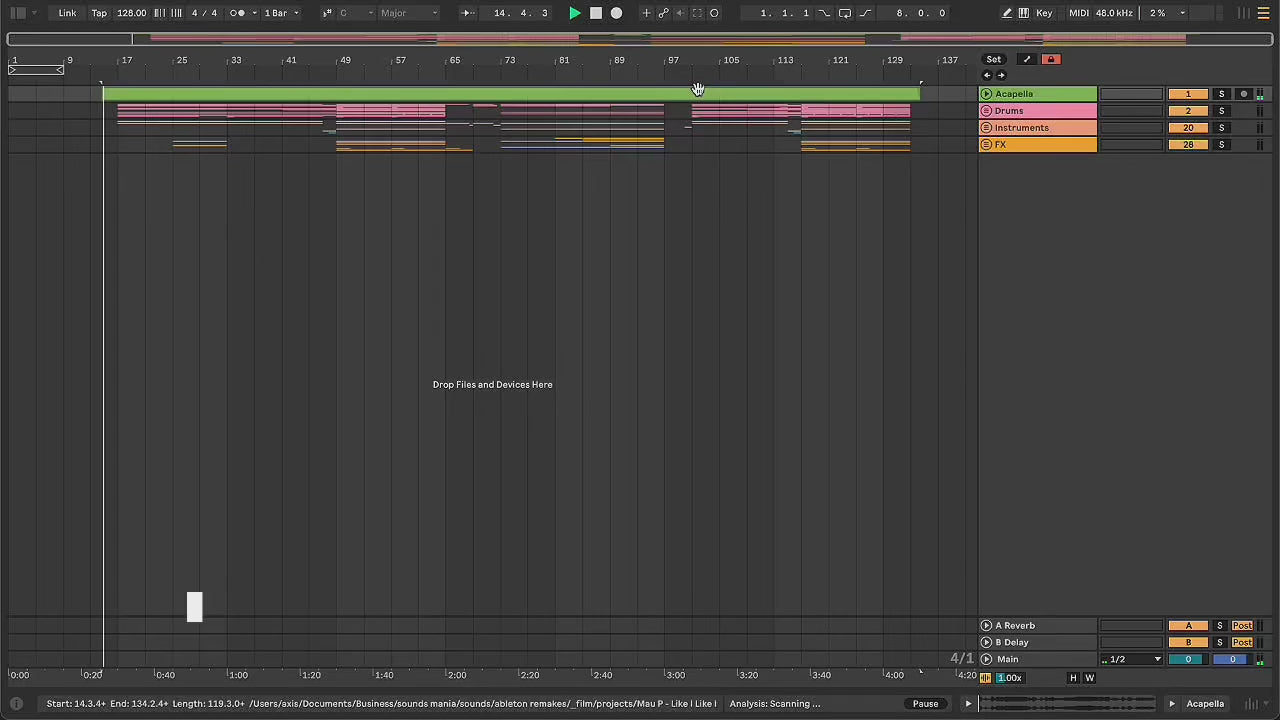Click the Link button
The width and height of the screenshot is (1280, 720).
click(67, 13)
